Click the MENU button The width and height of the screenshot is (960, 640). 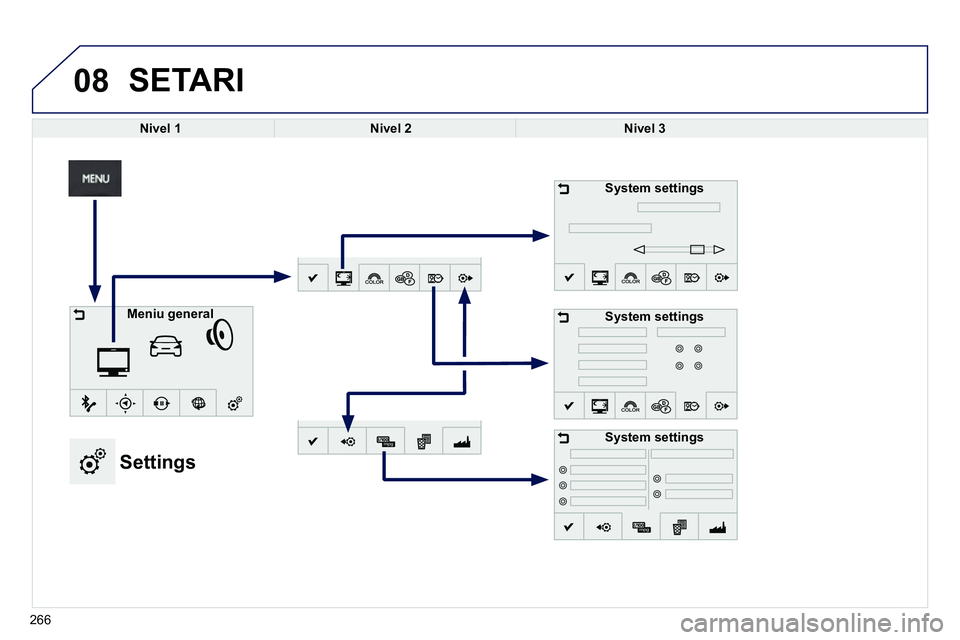pyautogui.click(x=95, y=178)
